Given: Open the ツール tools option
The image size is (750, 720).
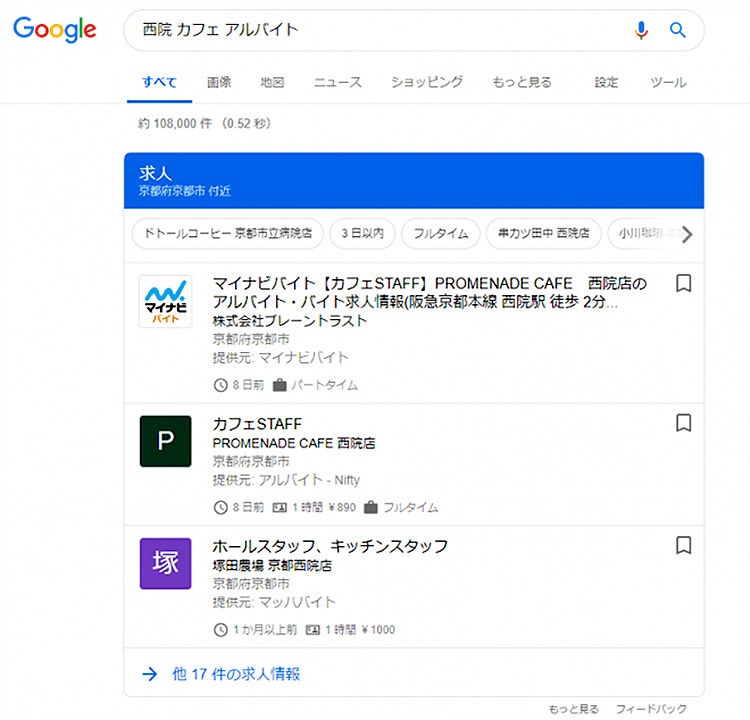Looking at the screenshot, I should click(x=668, y=82).
